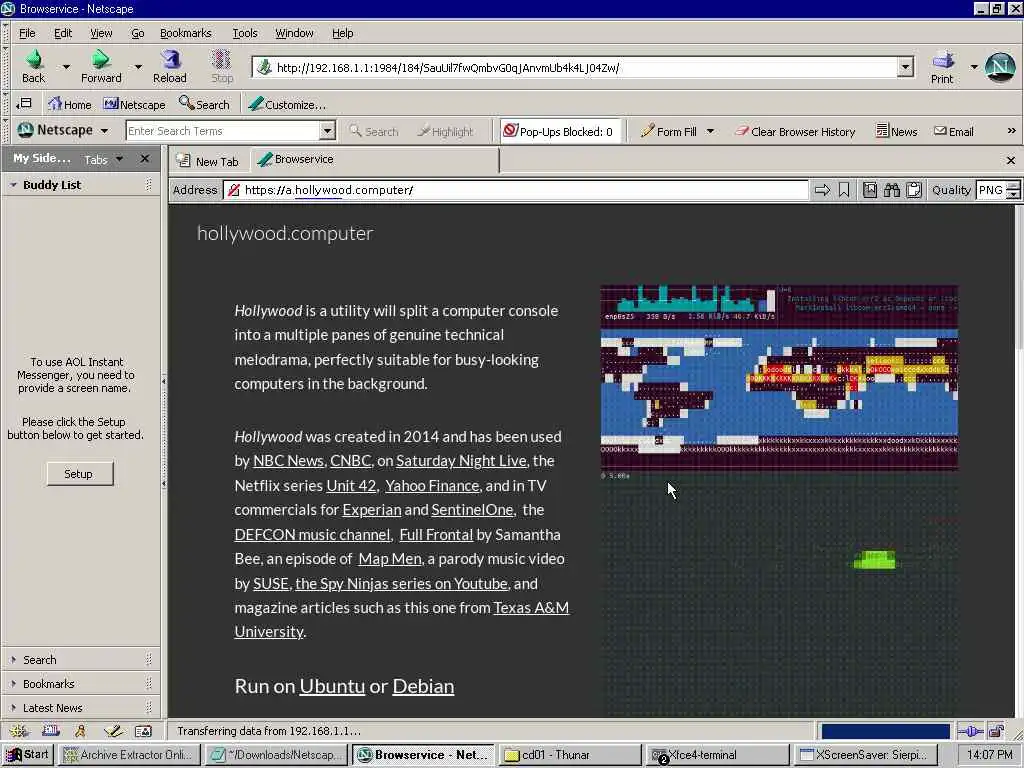
Task: Print the page with the Print icon
Action: tap(942, 60)
